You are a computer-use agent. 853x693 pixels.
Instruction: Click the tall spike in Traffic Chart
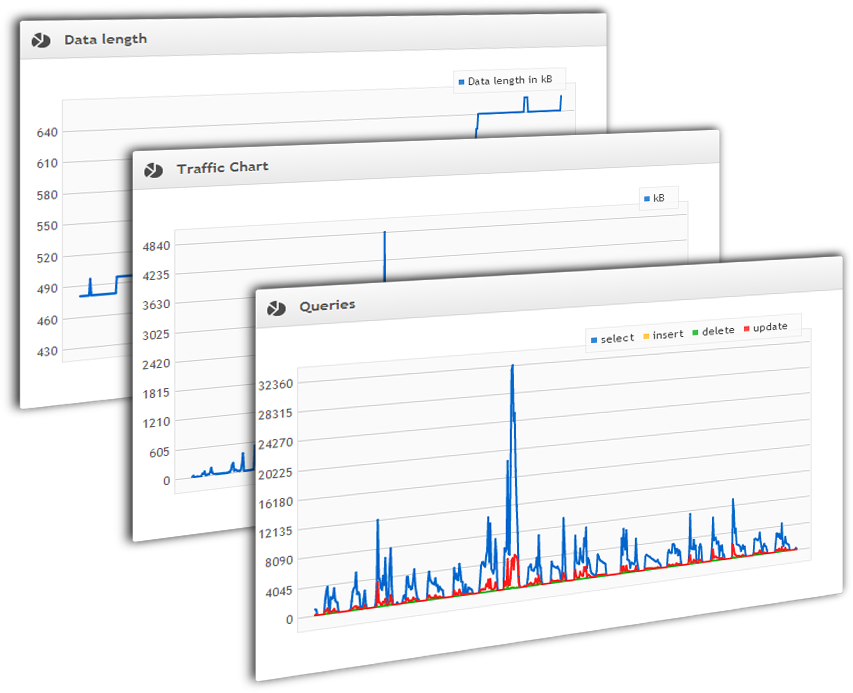[385, 256]
